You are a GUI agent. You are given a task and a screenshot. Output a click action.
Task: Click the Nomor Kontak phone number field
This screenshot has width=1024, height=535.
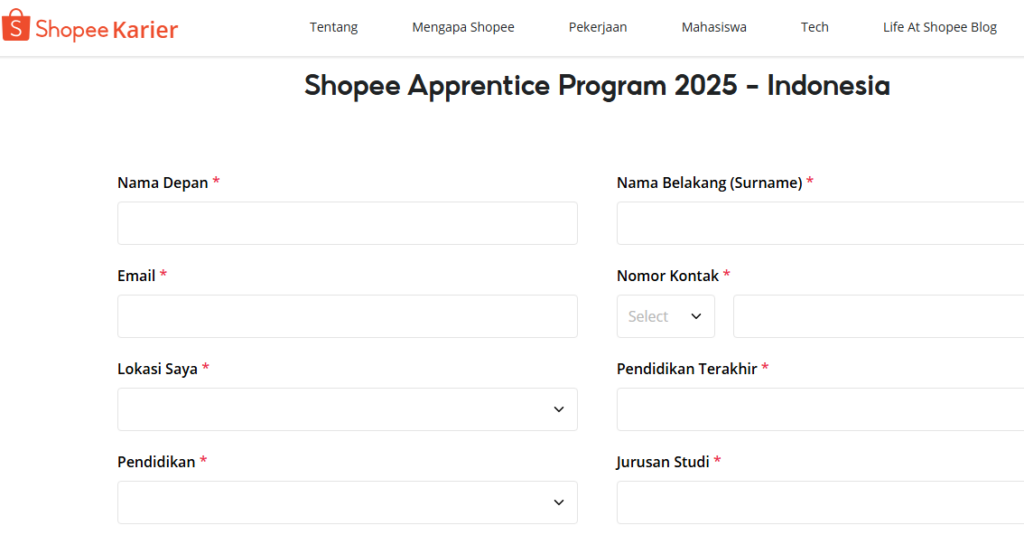pos(878,316)
